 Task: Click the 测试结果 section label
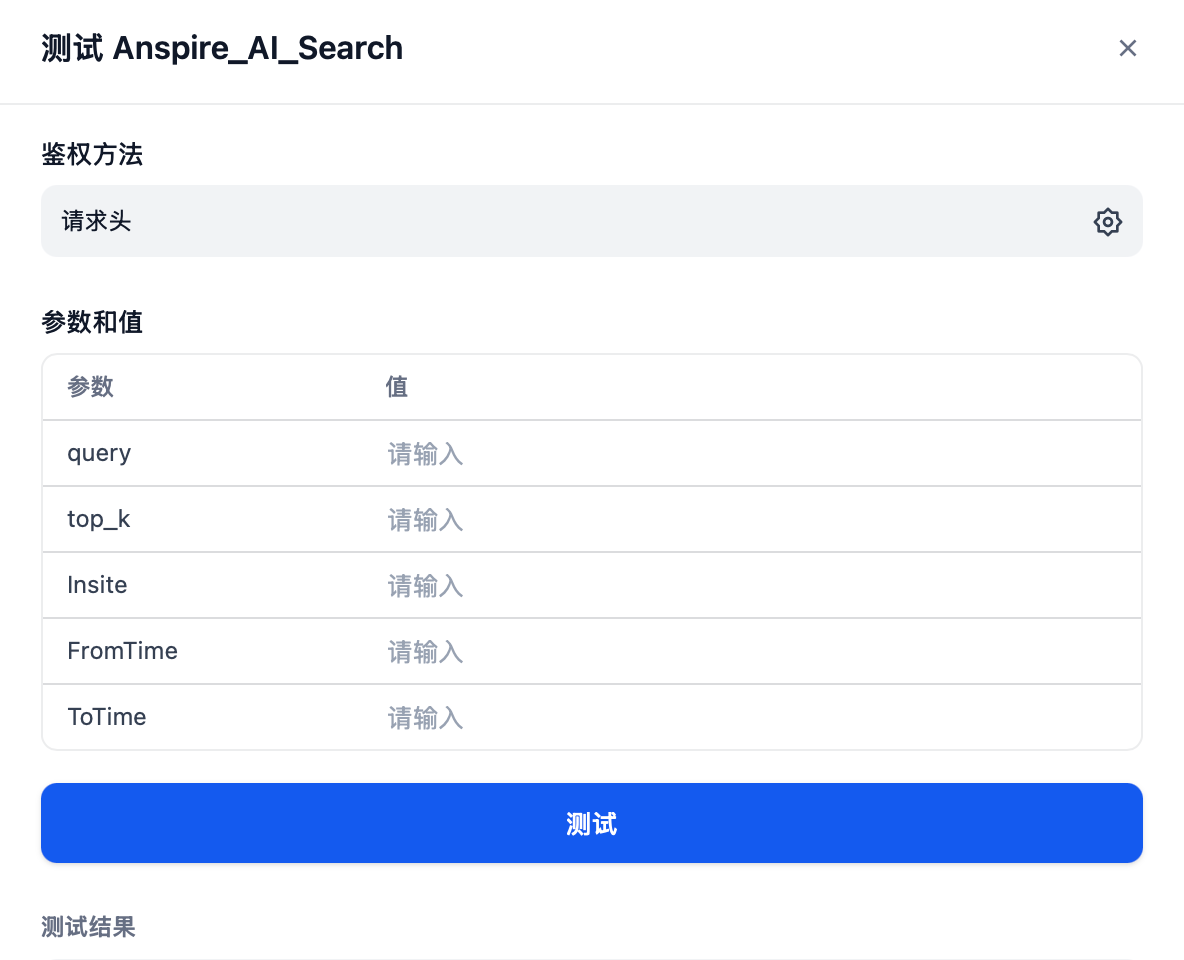point(88,927)
